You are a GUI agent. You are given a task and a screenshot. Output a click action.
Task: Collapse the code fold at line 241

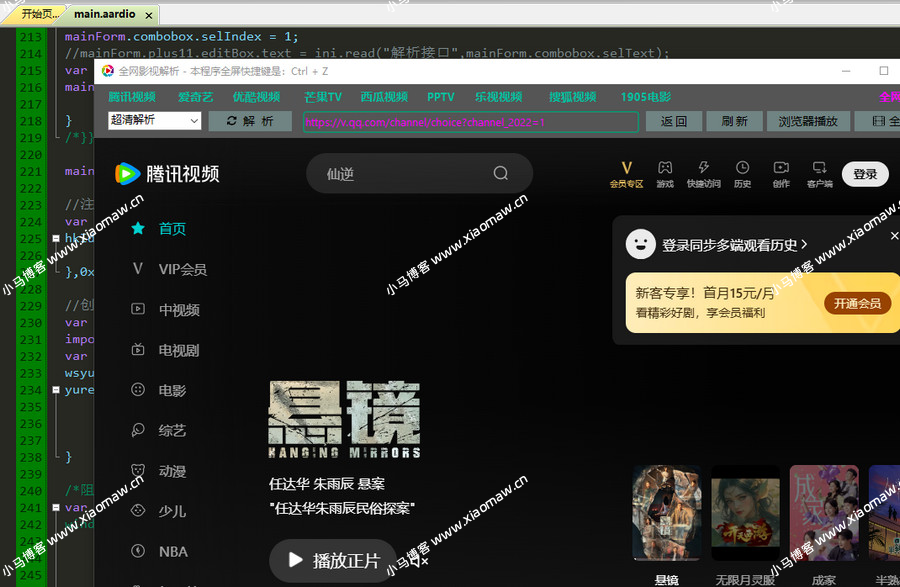click(x=56, y=507)
